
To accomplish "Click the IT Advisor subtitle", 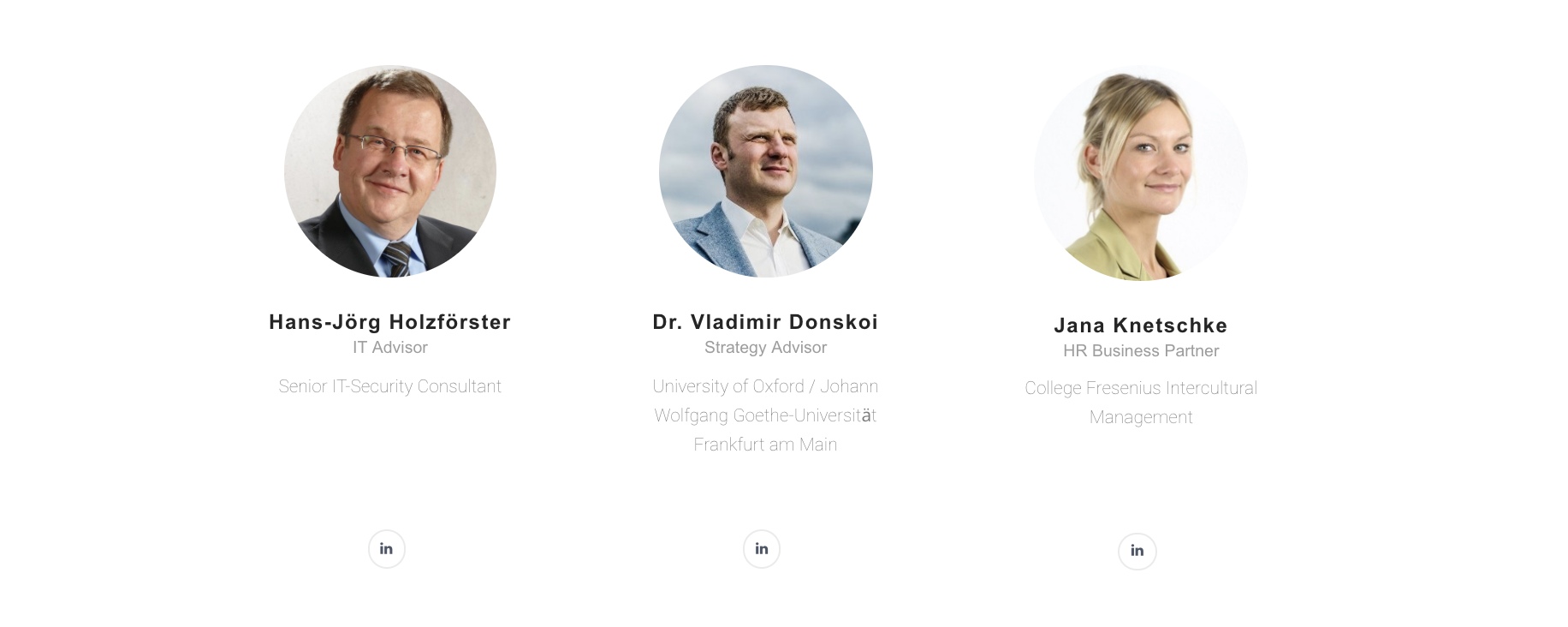I will pyautogui.click(x=389, y=348).
